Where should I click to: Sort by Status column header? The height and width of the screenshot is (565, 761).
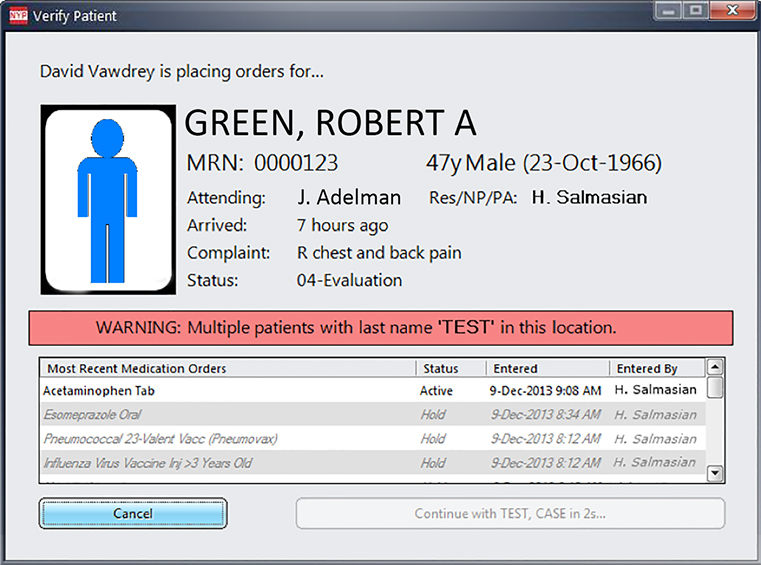[x=450, y=368]
